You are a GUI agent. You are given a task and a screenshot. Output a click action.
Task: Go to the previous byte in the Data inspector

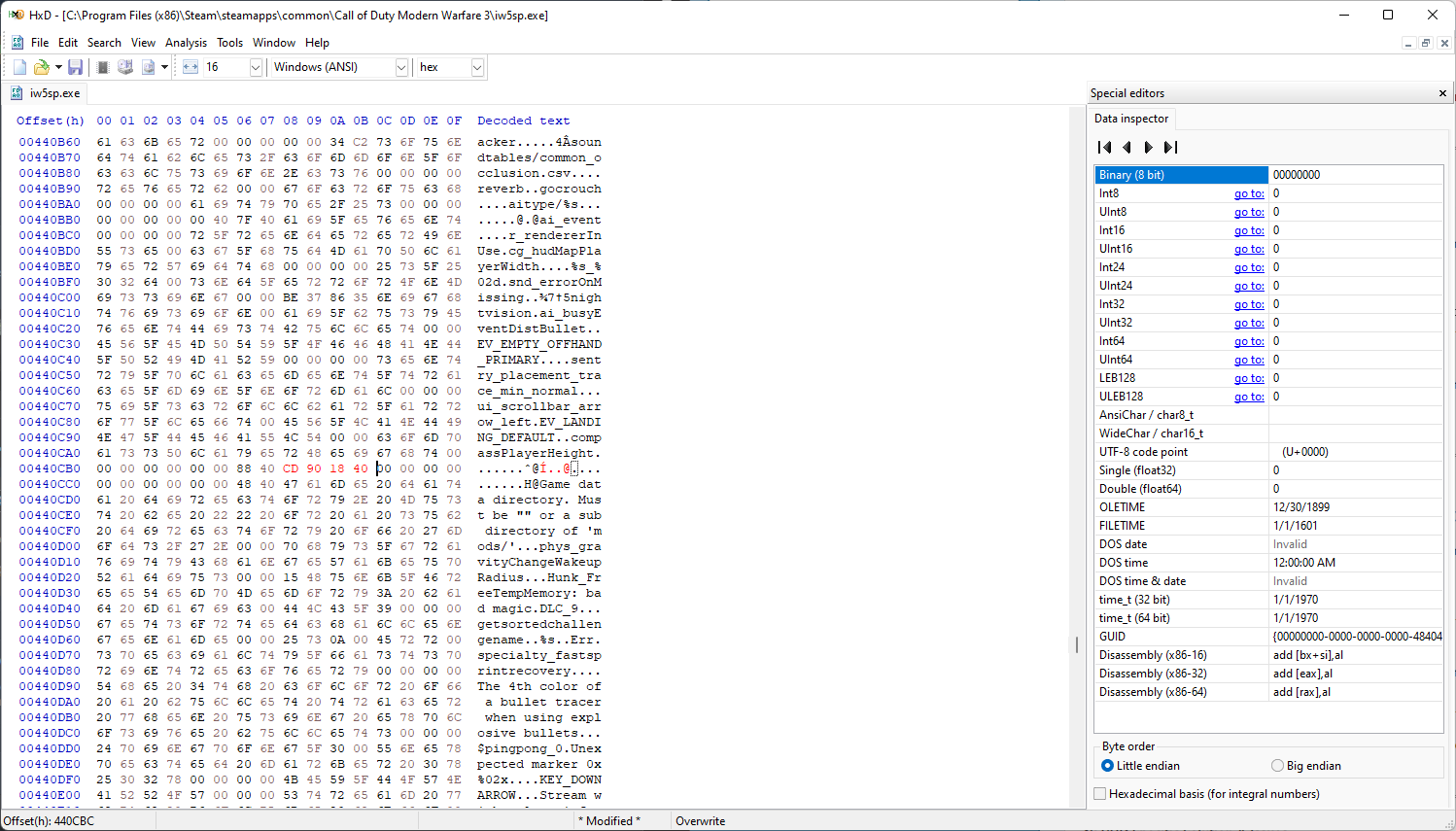click(1127, 148)
